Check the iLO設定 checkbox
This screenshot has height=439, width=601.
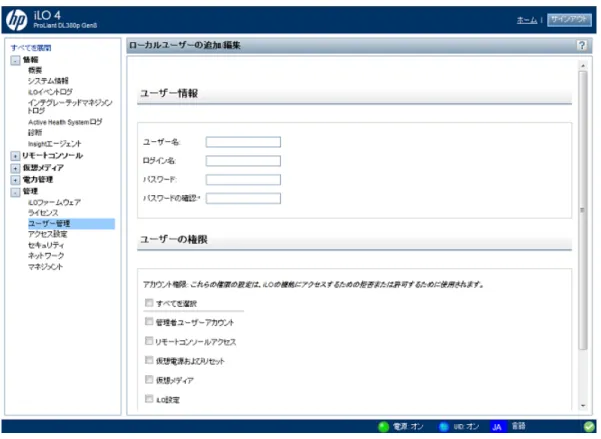pyautogui.click(x=149, y=399)
